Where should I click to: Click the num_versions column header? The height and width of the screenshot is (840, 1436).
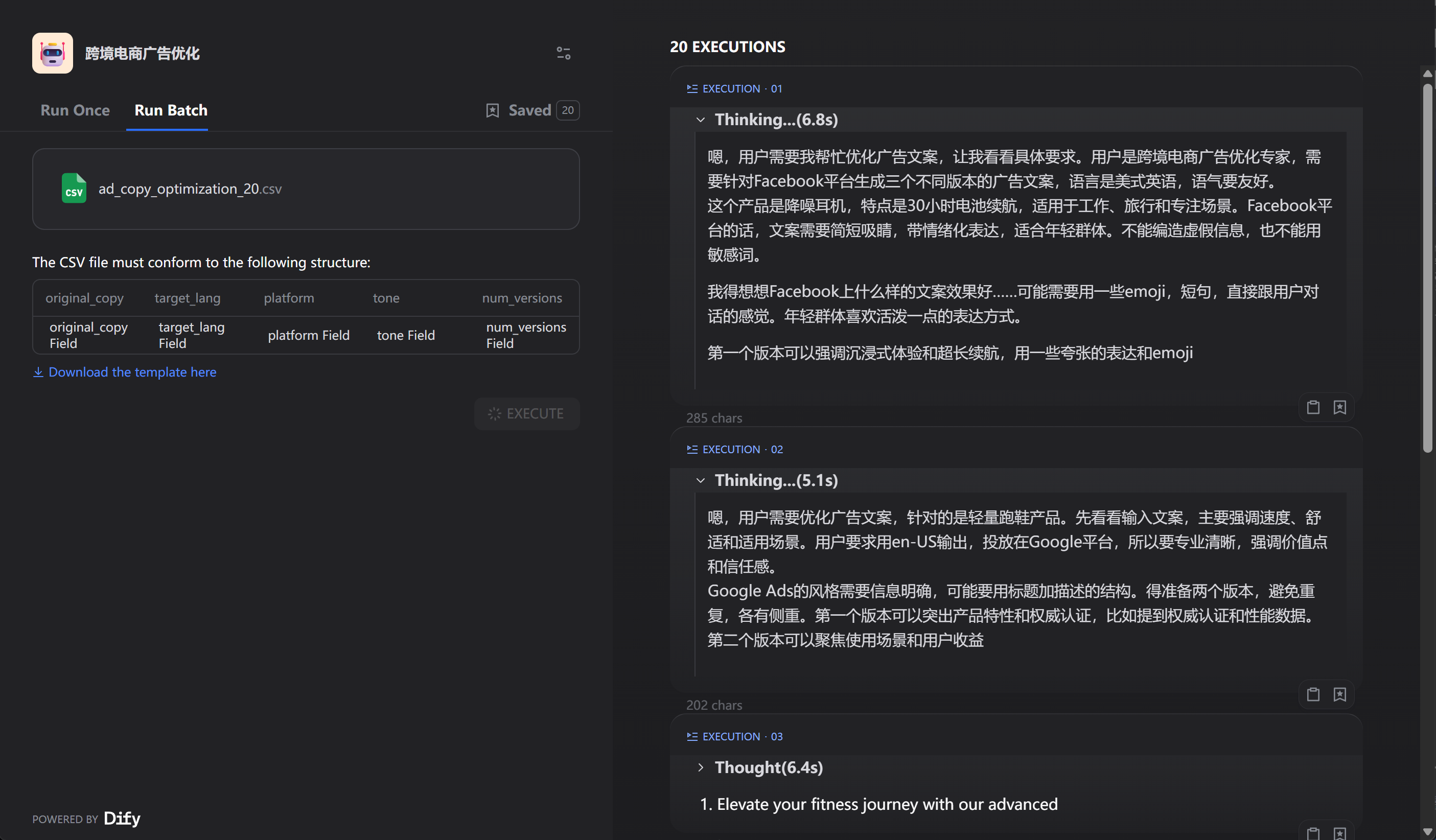coord(522,298)
